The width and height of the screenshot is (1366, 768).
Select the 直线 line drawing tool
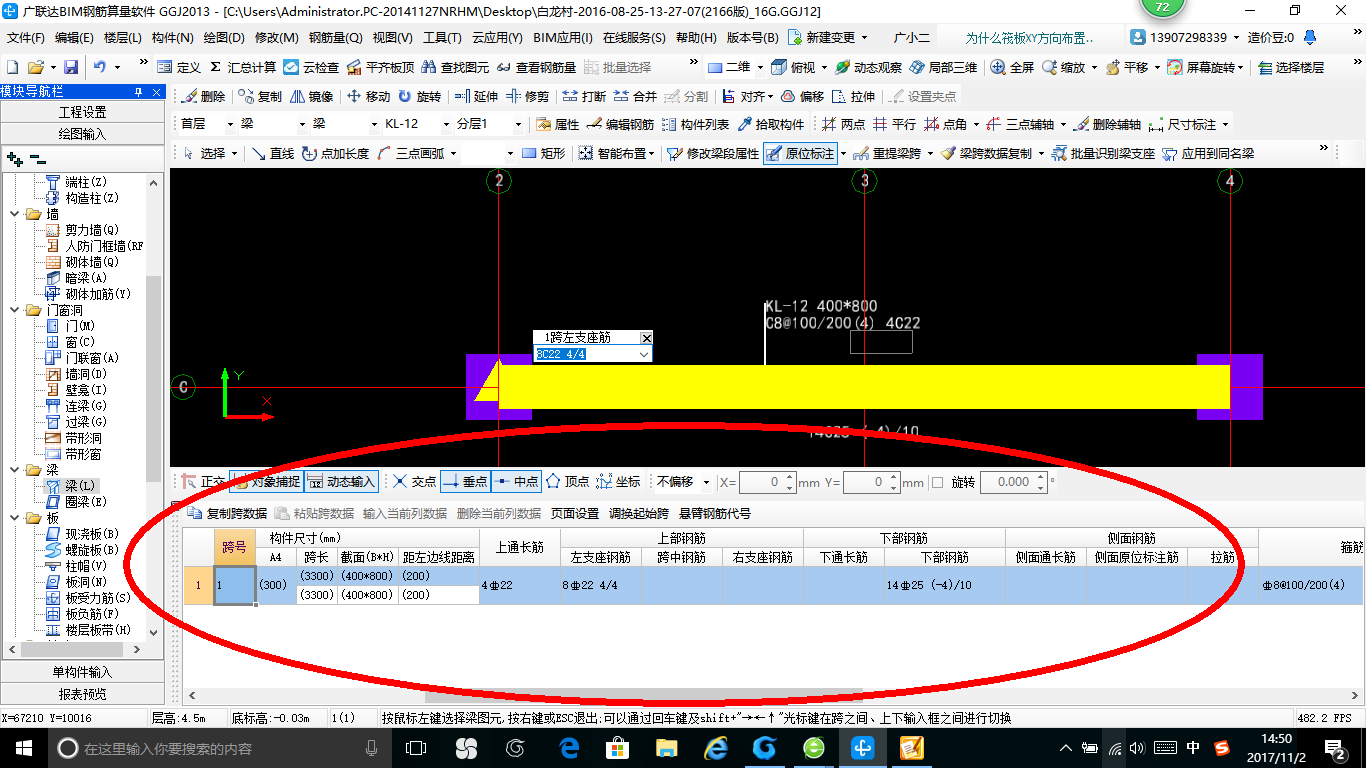click(x=272, y=153)
